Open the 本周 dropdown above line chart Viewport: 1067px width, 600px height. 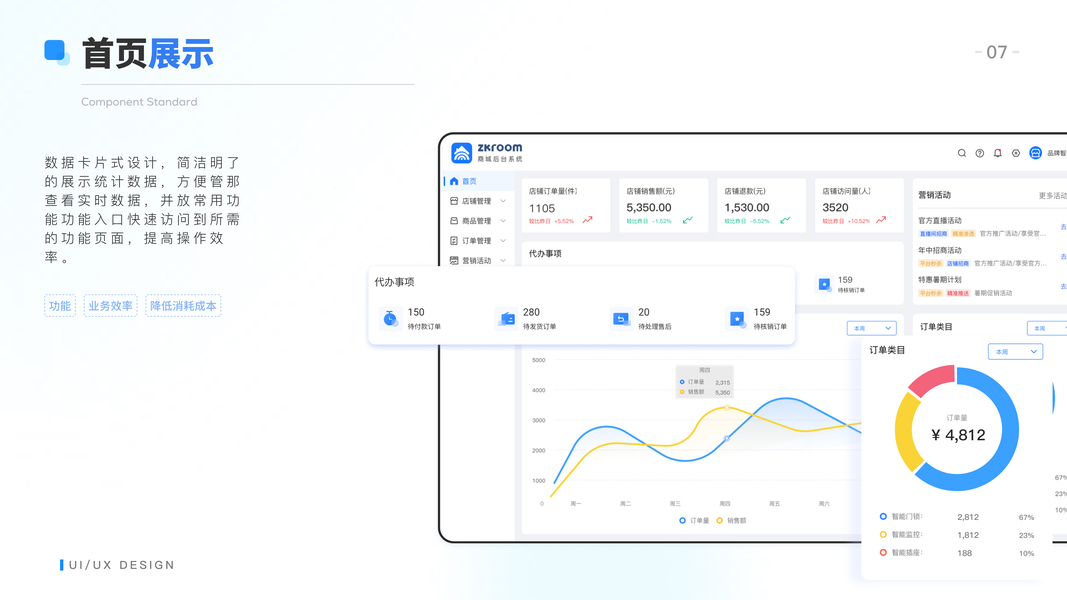872,328
